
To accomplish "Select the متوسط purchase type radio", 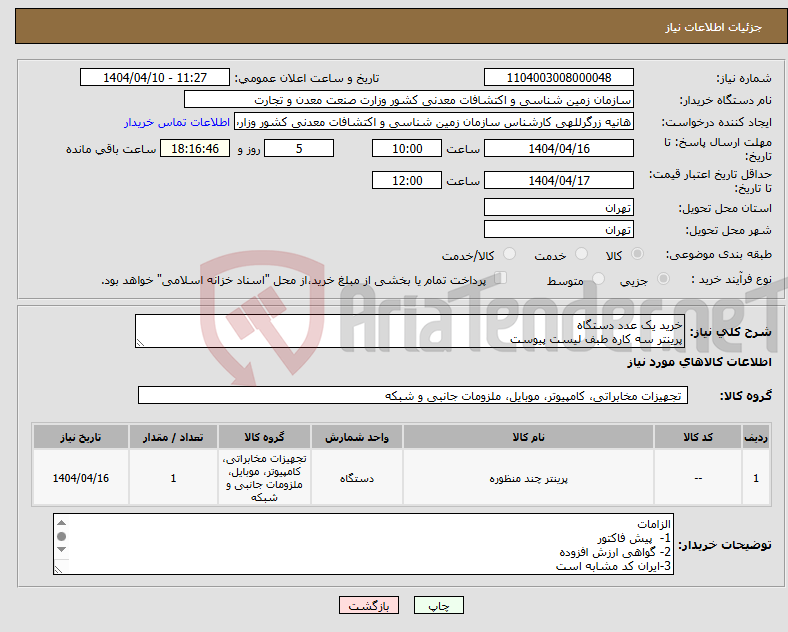I will (599, 279).
